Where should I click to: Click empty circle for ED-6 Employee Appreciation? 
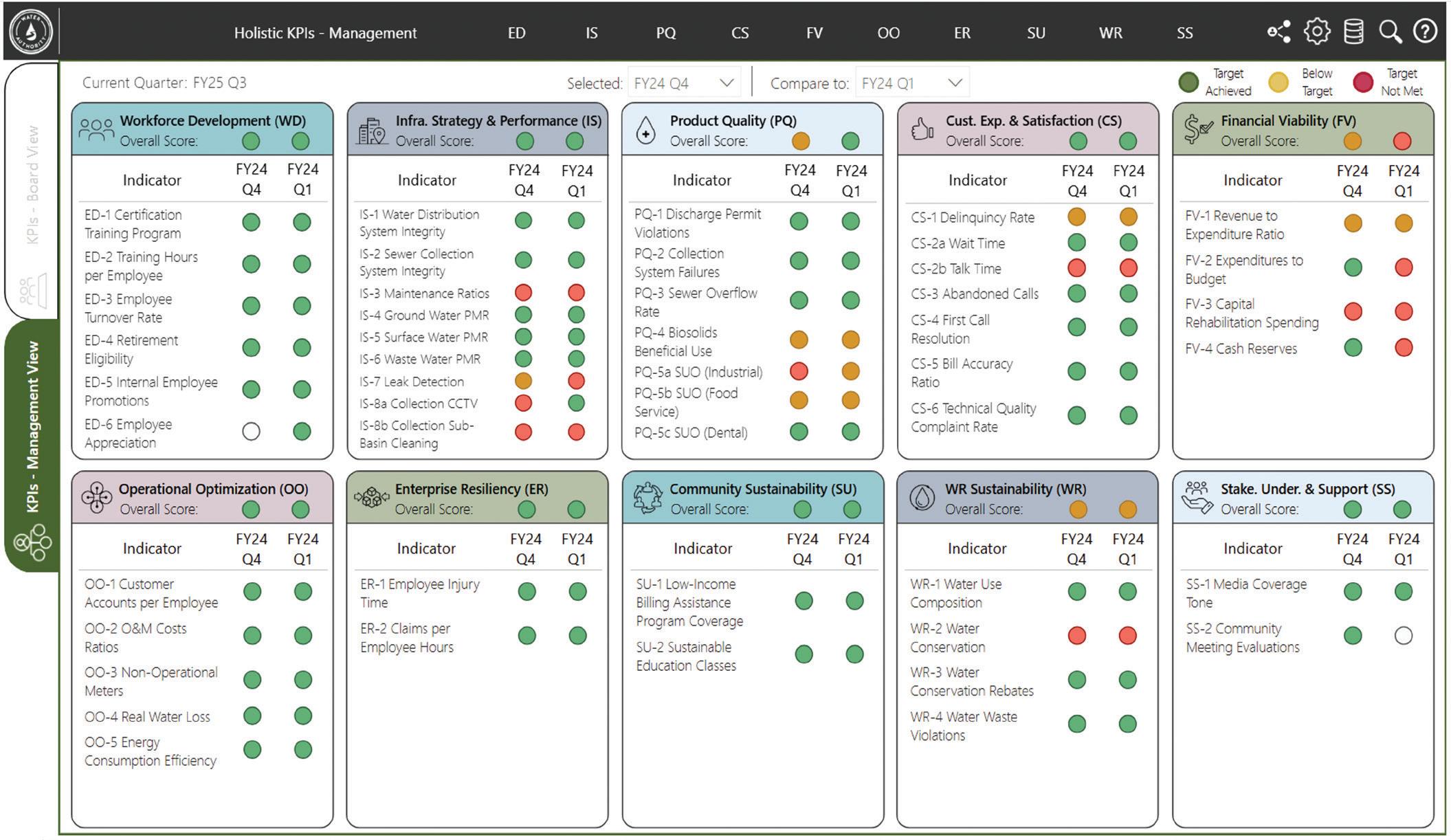251,432
